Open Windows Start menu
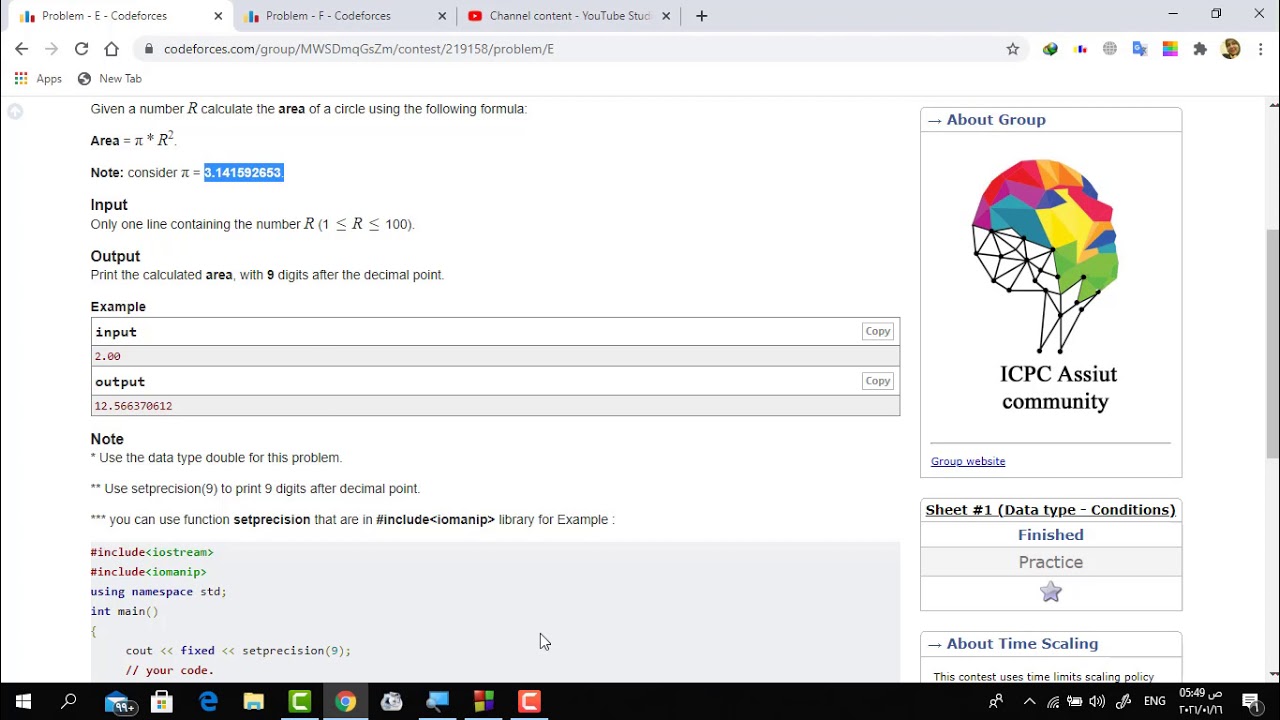Image resolution: width=1280 pixels, height=720 pixels. point(23,702)
